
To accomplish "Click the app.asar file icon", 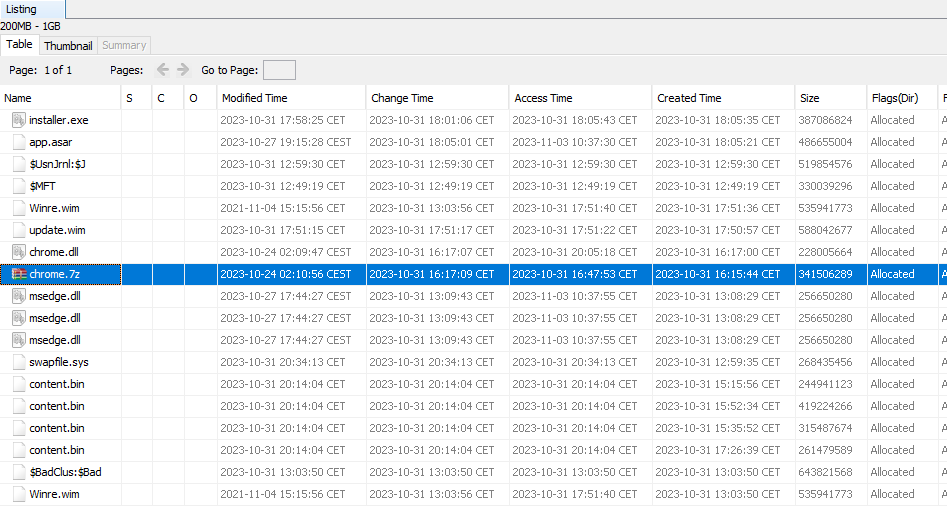I will [x=18, y=142].
